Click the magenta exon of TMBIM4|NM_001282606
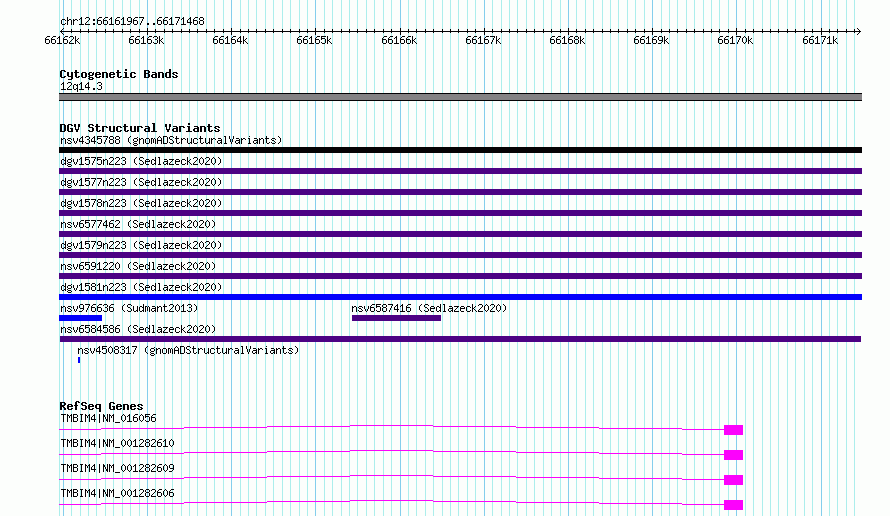 [x=733, y=505]
